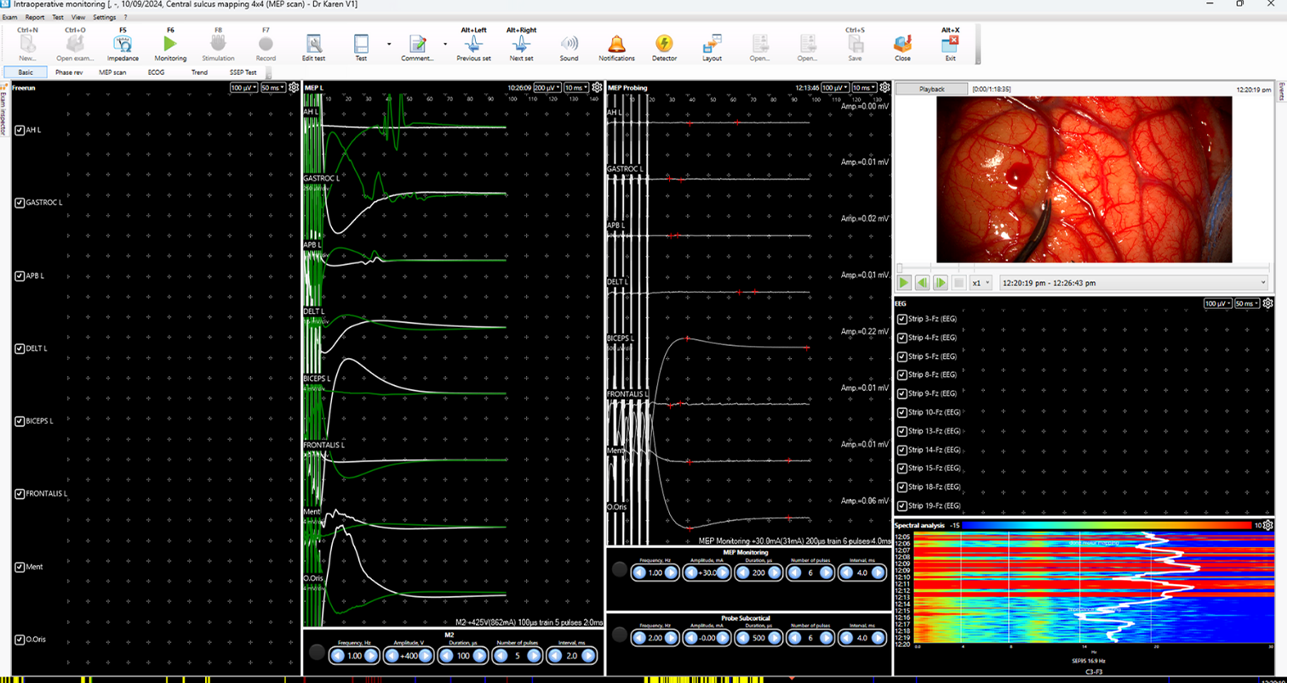Uncheck the Strip 10-Fz (EEG) checkbox
The image size is (1290, 683).
tap(902, 413)
